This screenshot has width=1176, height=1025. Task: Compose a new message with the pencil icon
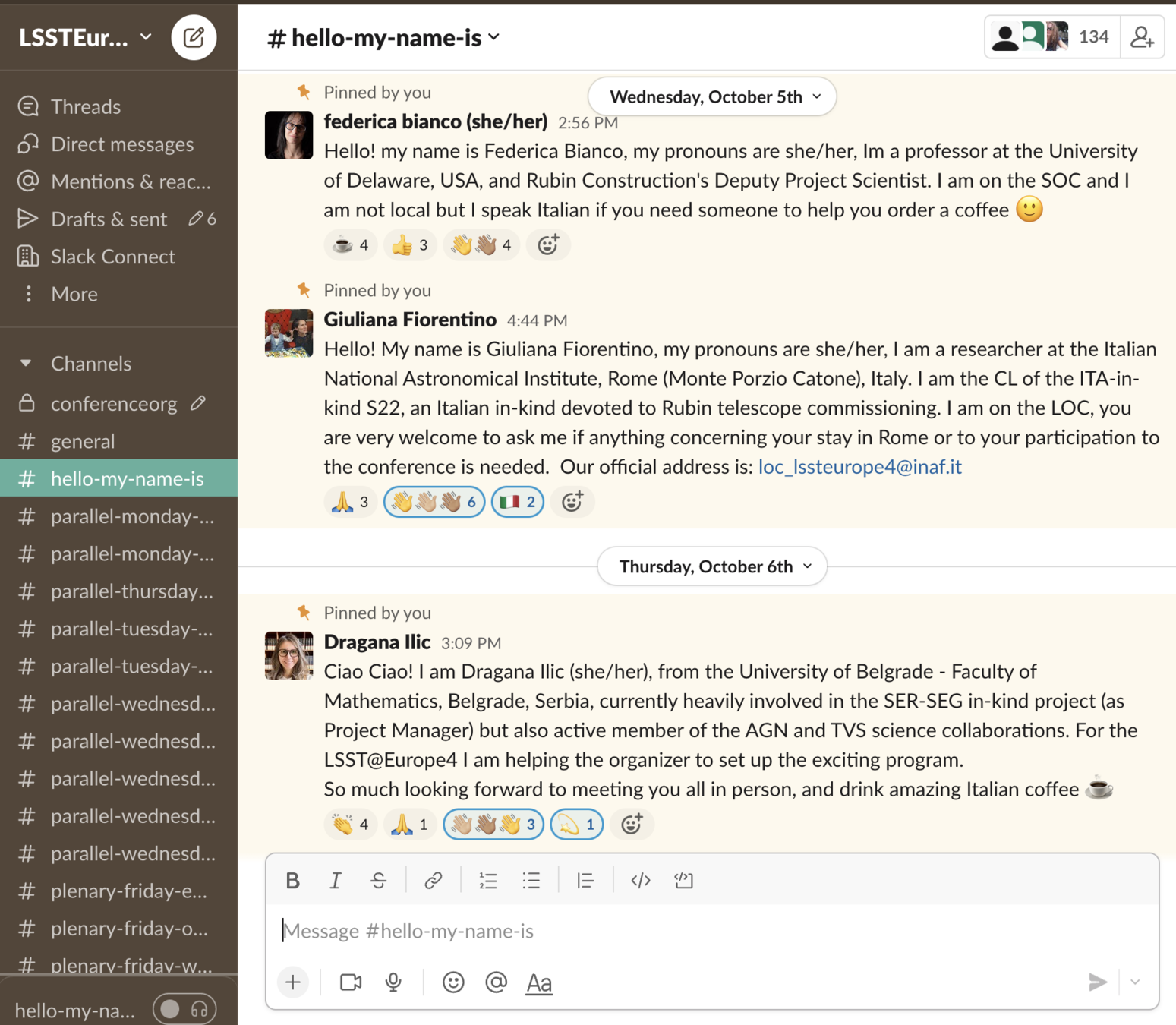[194, 37]
